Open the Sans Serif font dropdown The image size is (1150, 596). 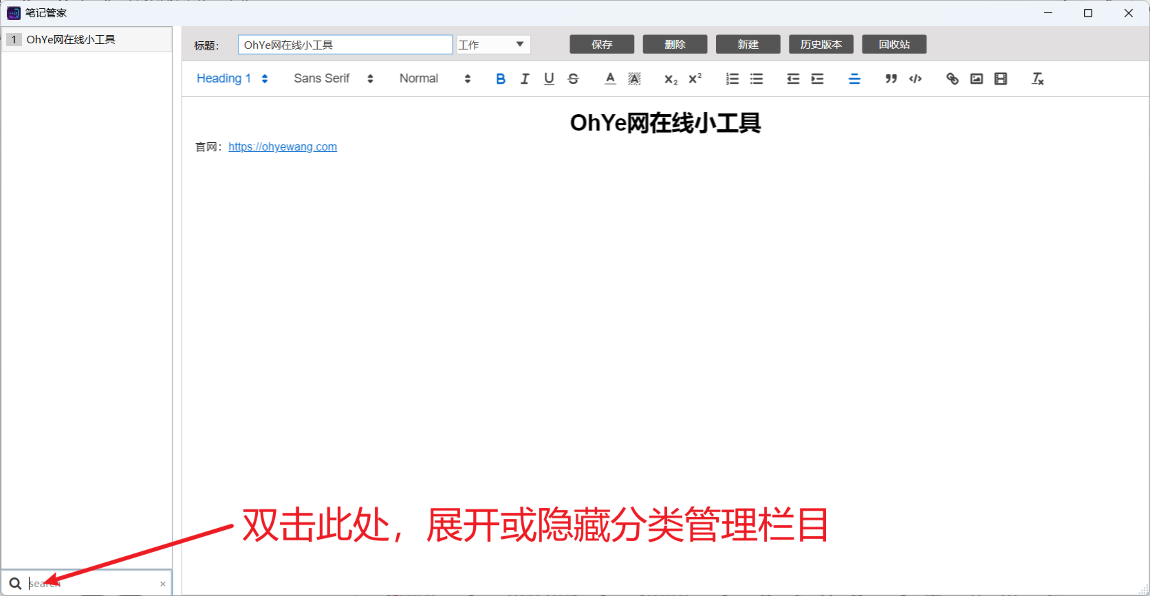(x=333, y=79)
